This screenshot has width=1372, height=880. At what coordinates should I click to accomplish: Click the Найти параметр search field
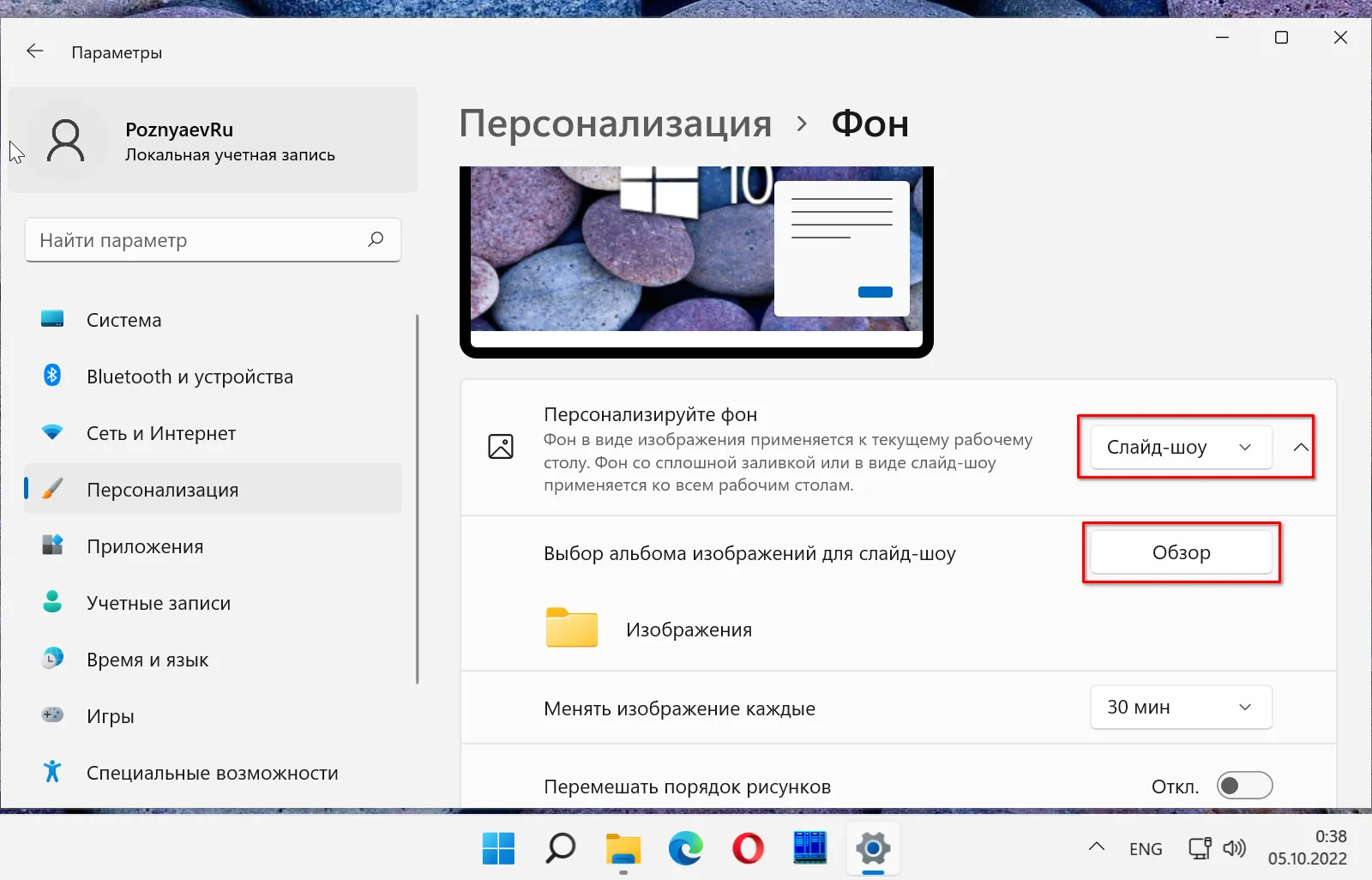click(x=213, y=239)
